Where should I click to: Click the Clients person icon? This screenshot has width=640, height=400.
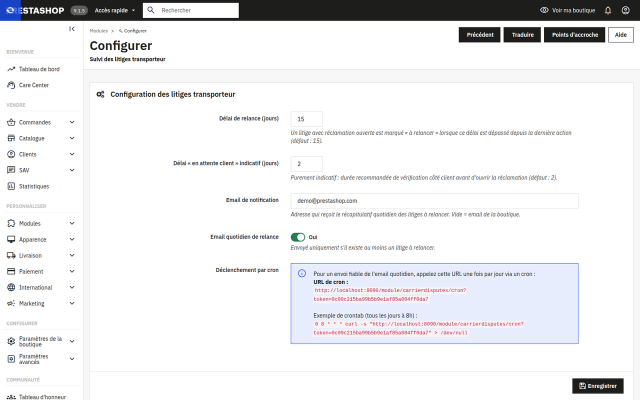(x=11, y=154)
